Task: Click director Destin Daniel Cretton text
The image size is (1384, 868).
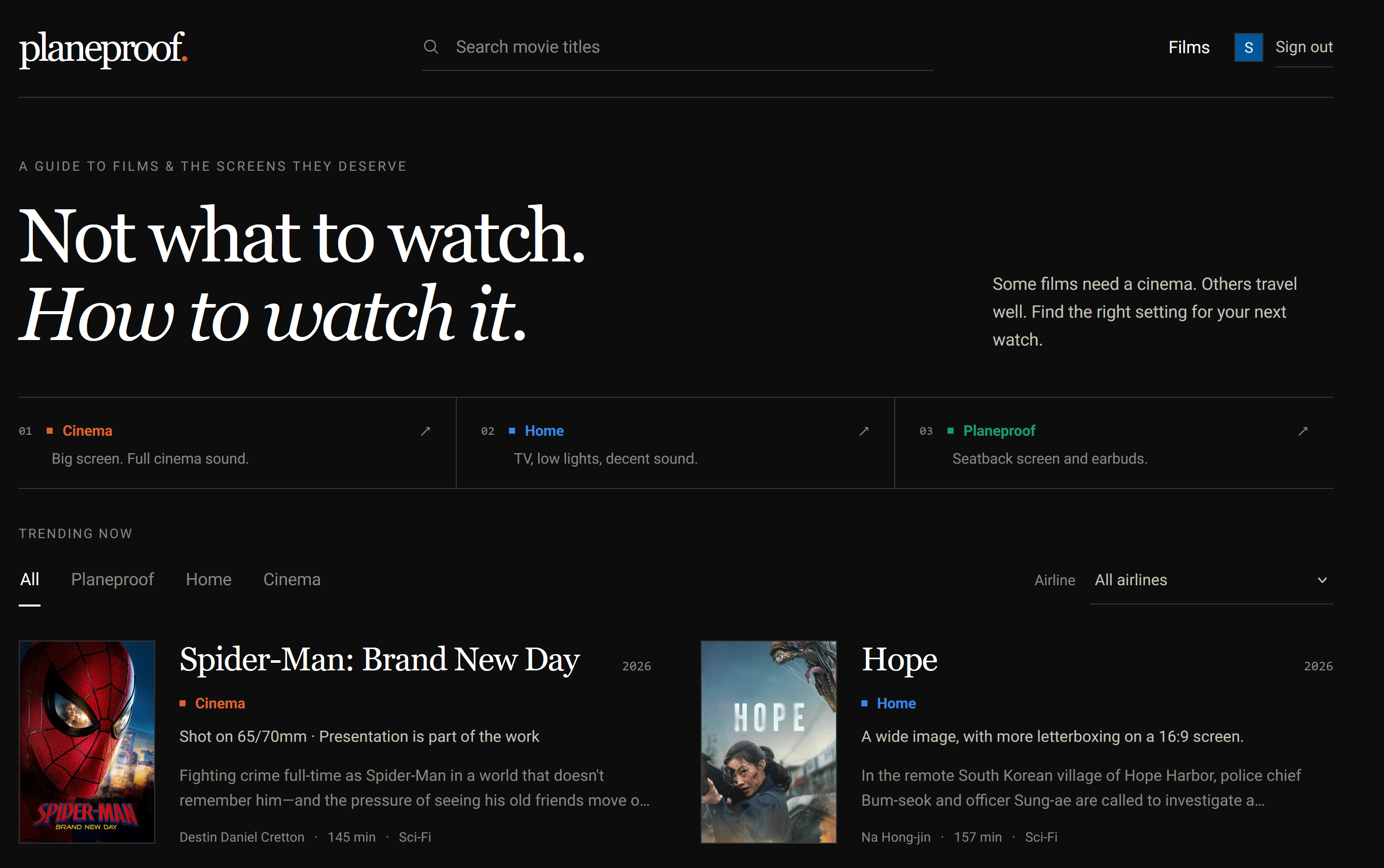Action: (x=242, y=837)
